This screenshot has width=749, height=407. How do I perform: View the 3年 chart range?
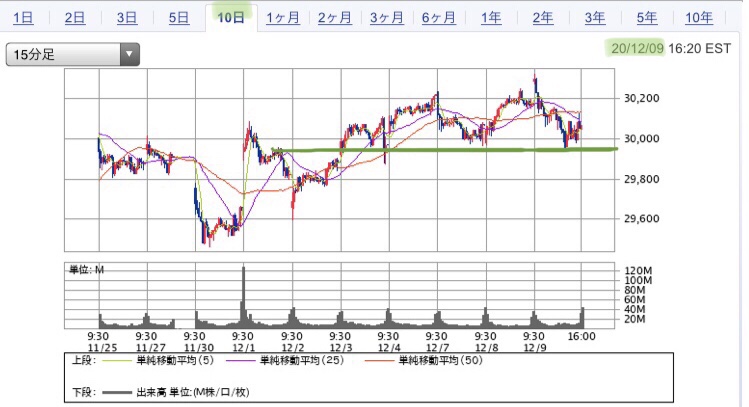[595, 18]
